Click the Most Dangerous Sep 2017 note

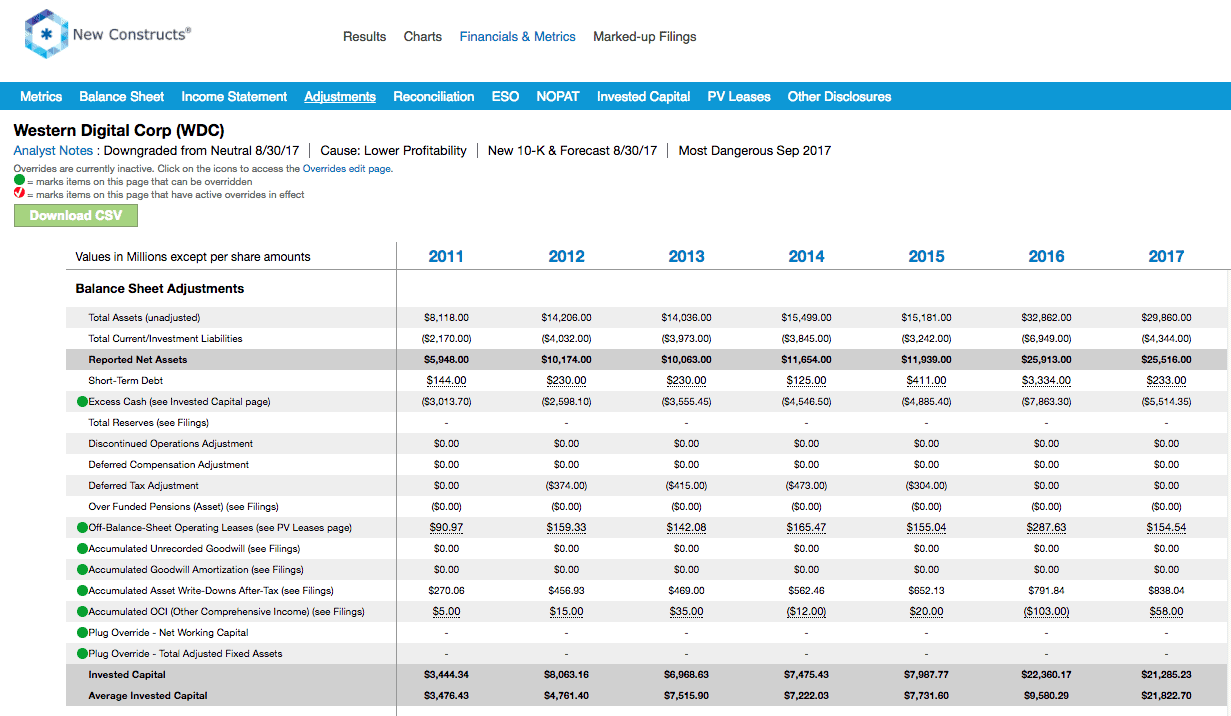pyautogui.click(x=755, y=151)
